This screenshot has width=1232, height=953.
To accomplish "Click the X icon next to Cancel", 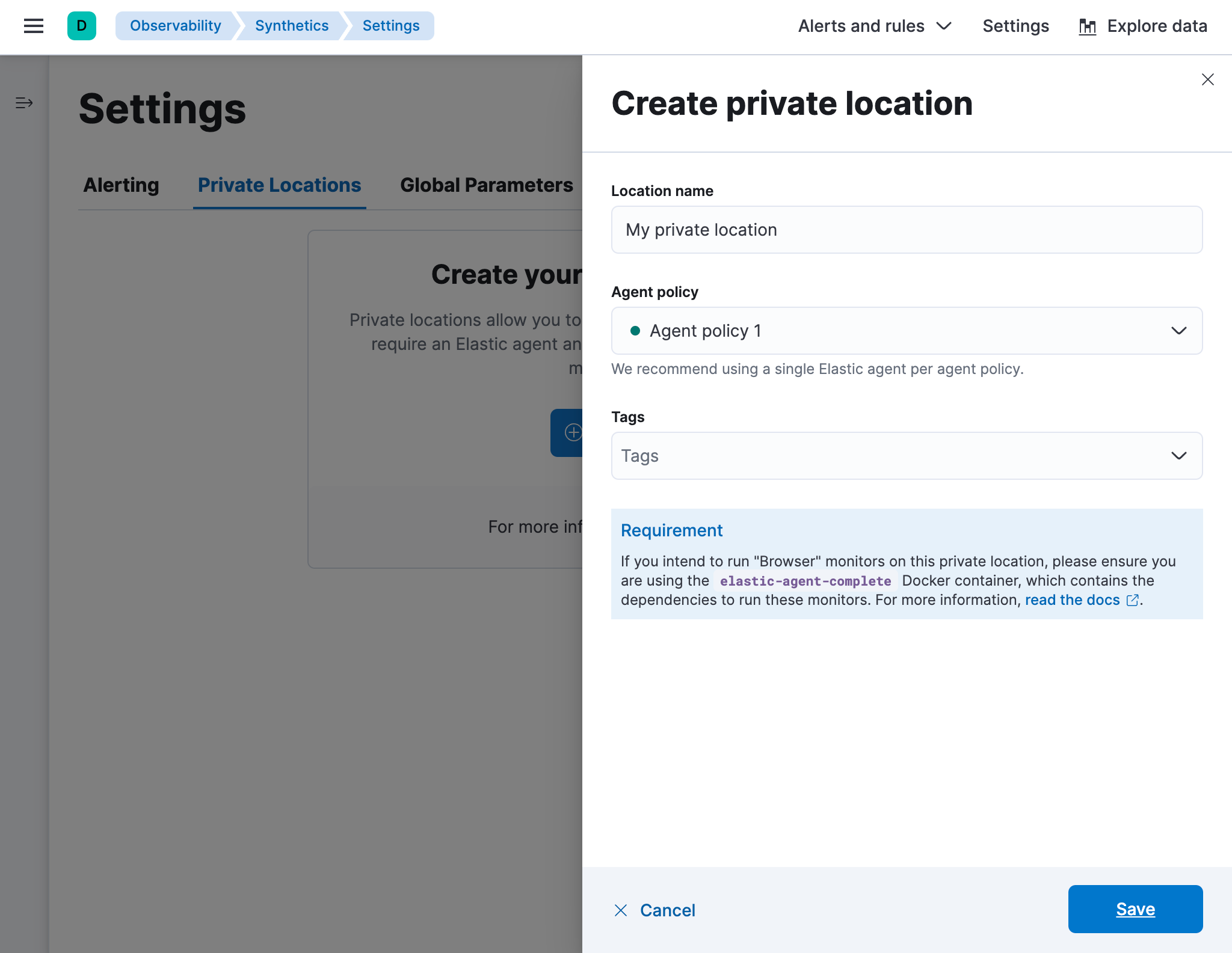I will pyautogui.click(x=621, y=910).
